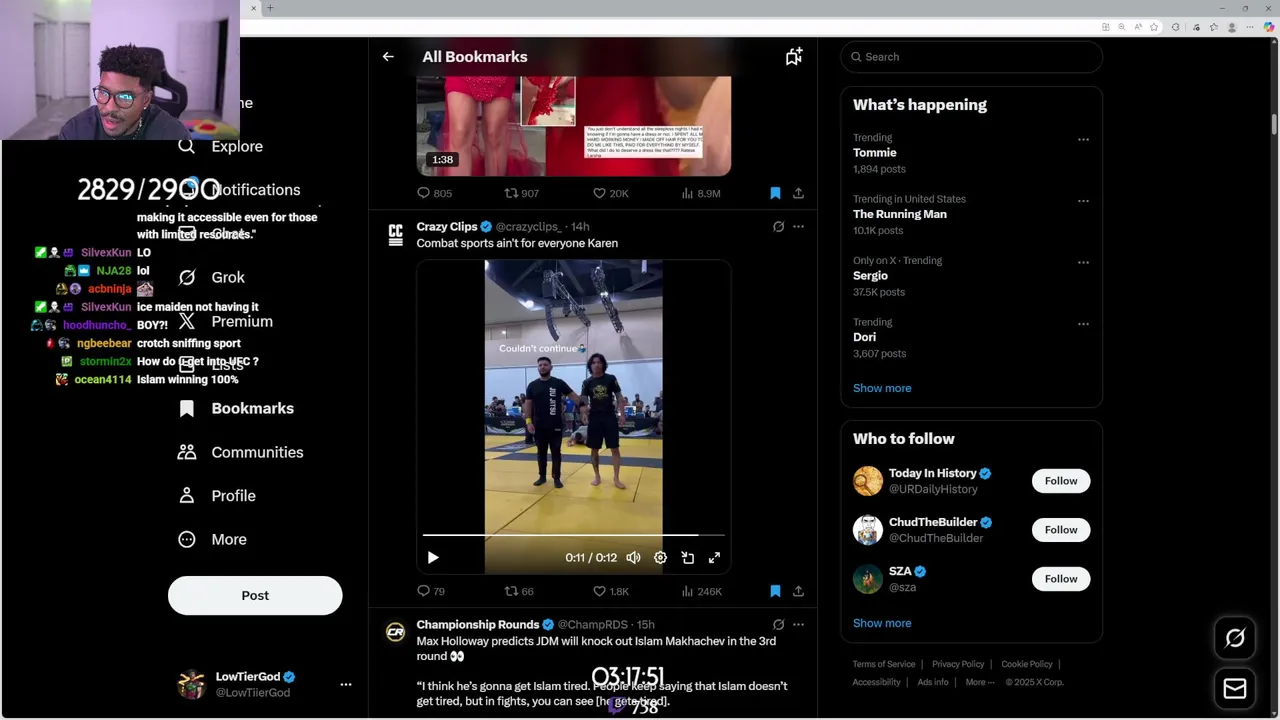This screenshot has width=1280, height=720.
Task: Reply to the post with 805 comments
Action: coord(434,193)
